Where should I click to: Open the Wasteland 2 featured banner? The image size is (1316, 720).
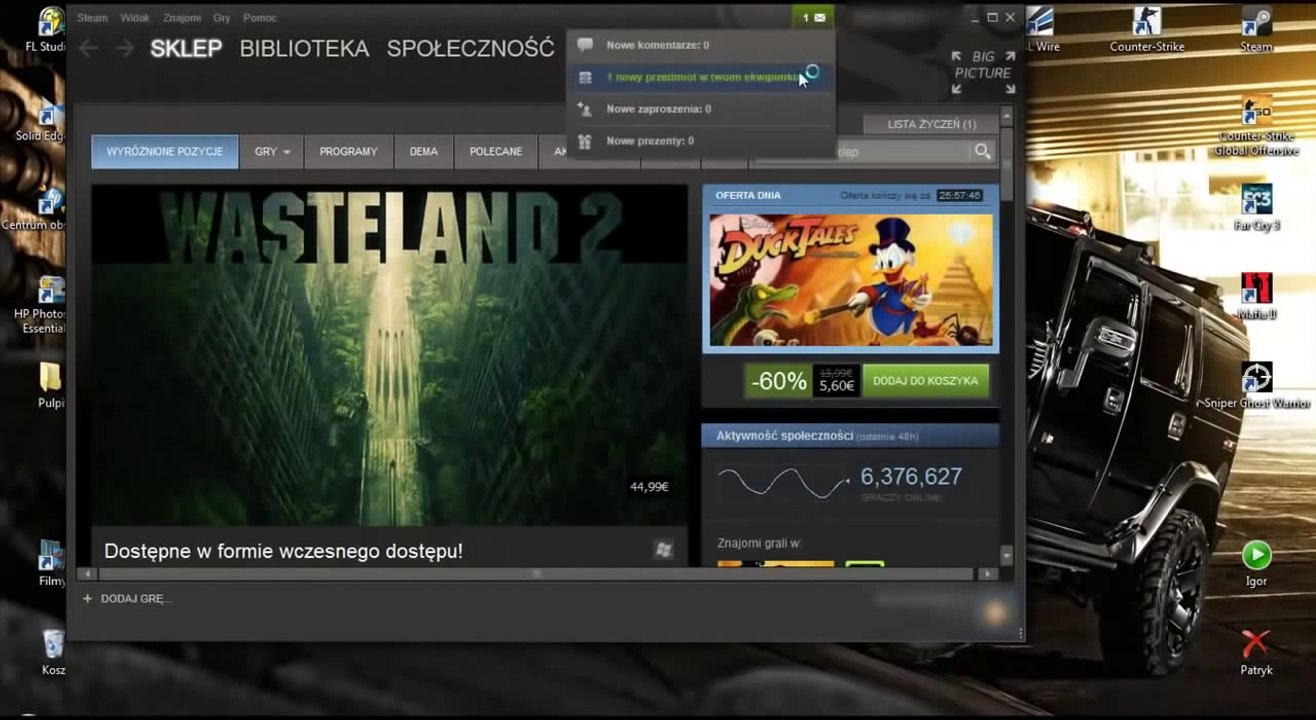coord(389,355)
